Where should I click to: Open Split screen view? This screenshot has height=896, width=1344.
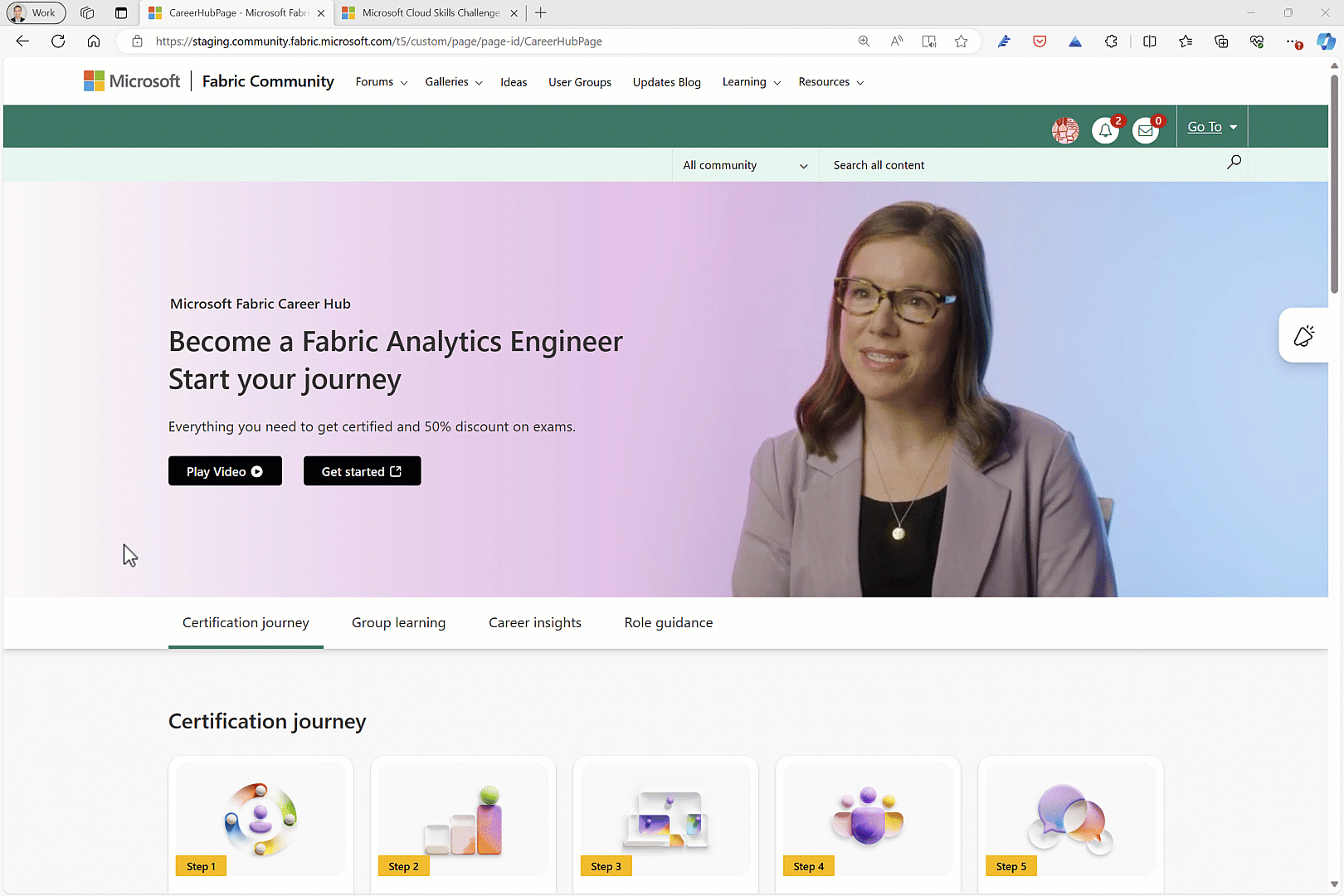click(x=1150, y=41)
